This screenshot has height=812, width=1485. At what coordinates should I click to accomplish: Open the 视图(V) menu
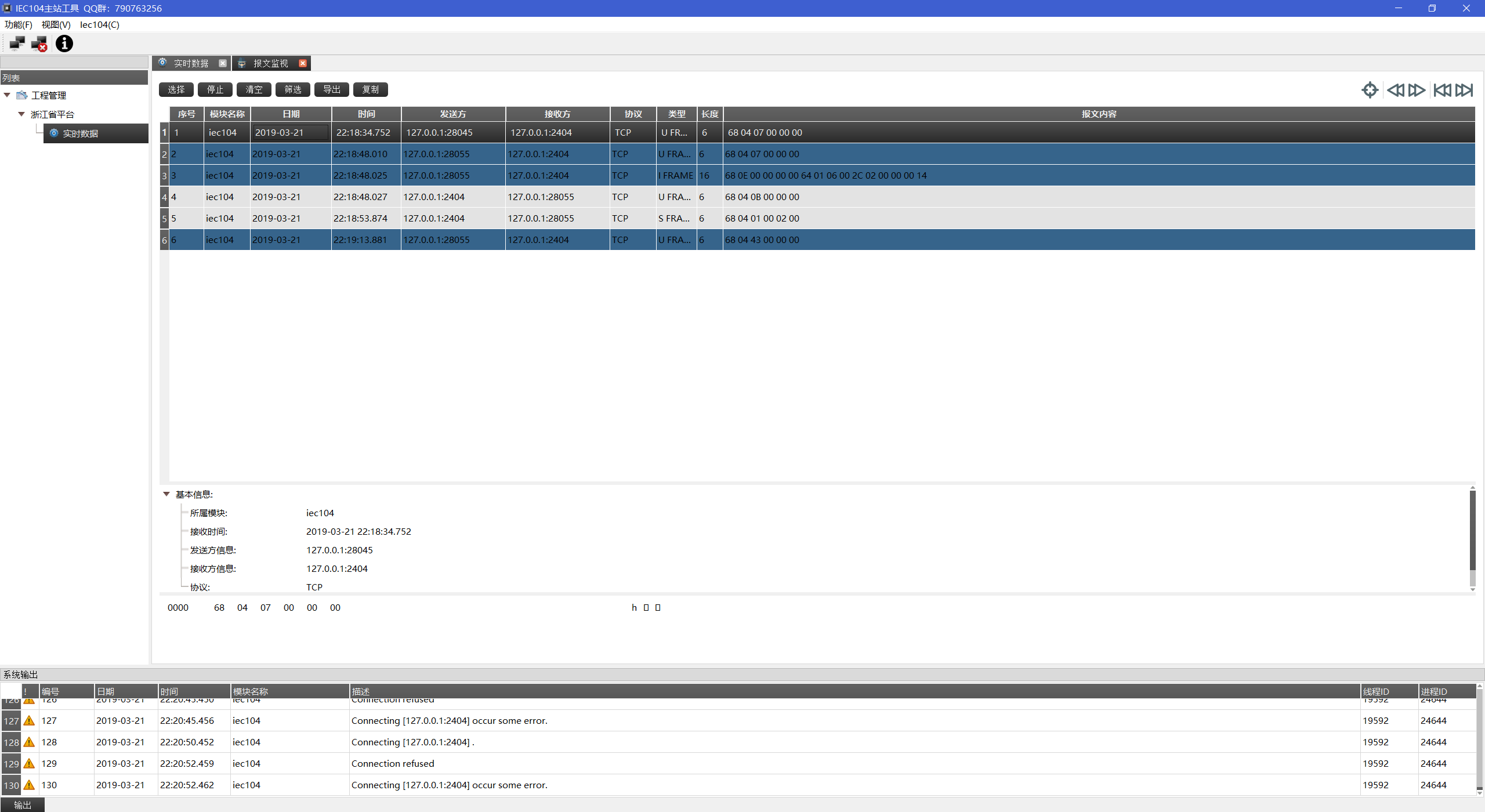[56, 24]
